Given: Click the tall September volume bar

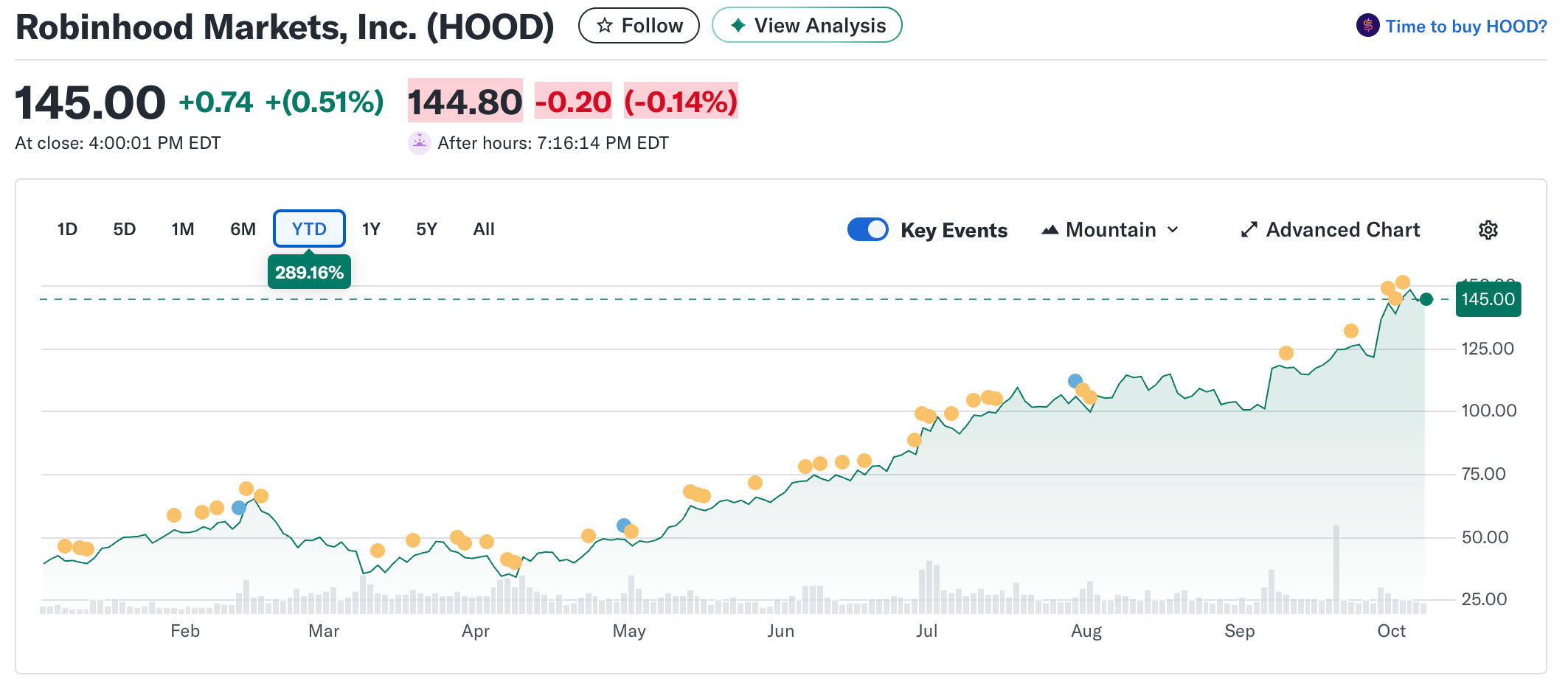Looking at the screenshot, I should click(1336, 568).
